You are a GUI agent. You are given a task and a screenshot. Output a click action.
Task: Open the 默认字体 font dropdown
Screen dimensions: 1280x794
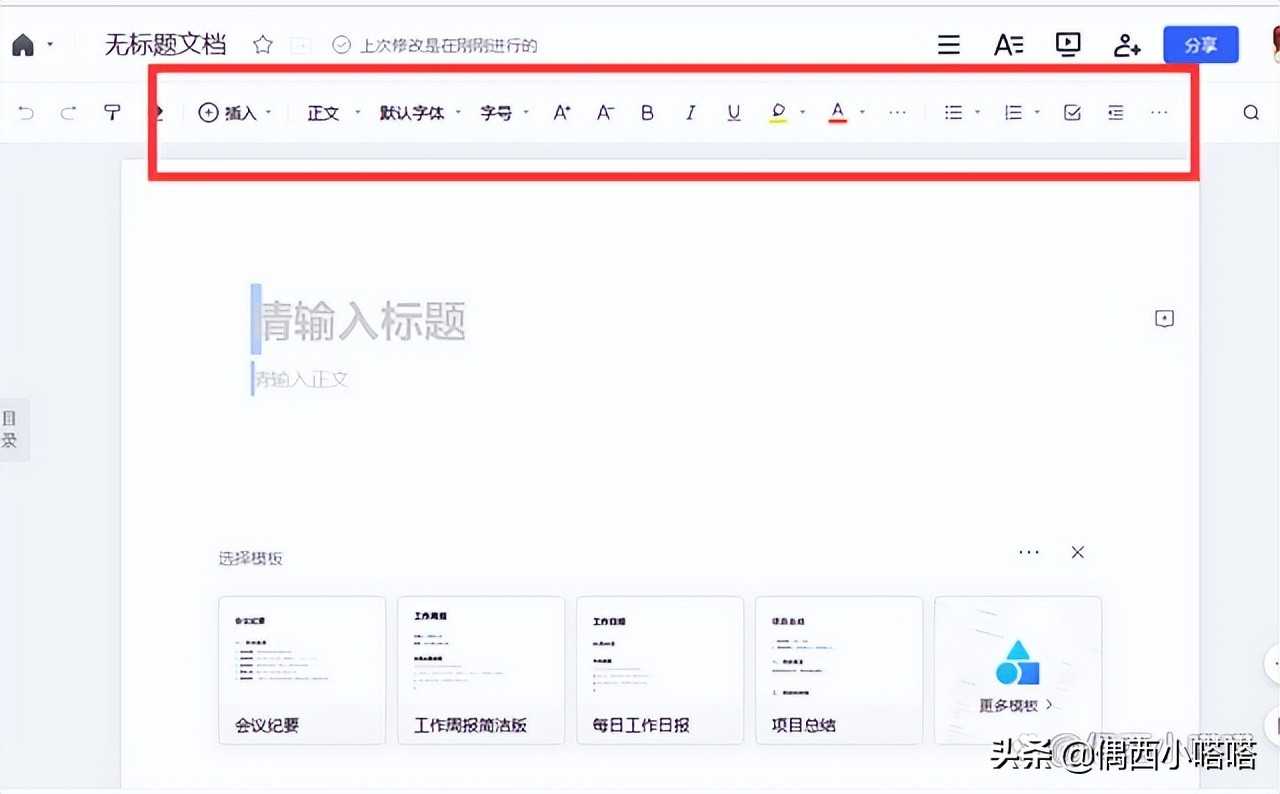(x=414, y=112)
